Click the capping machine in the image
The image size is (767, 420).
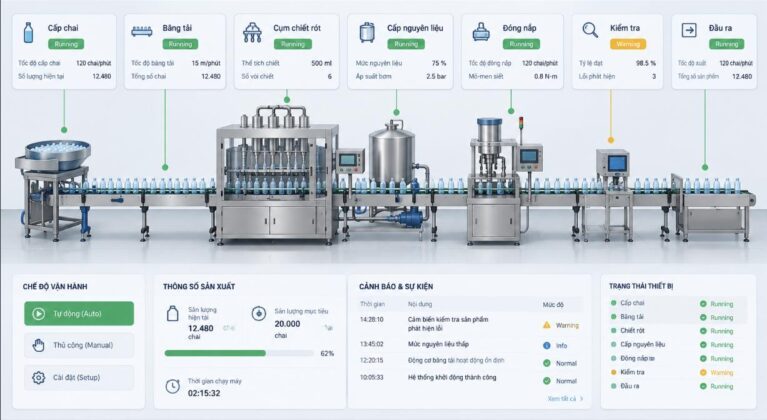pos(494,181)
